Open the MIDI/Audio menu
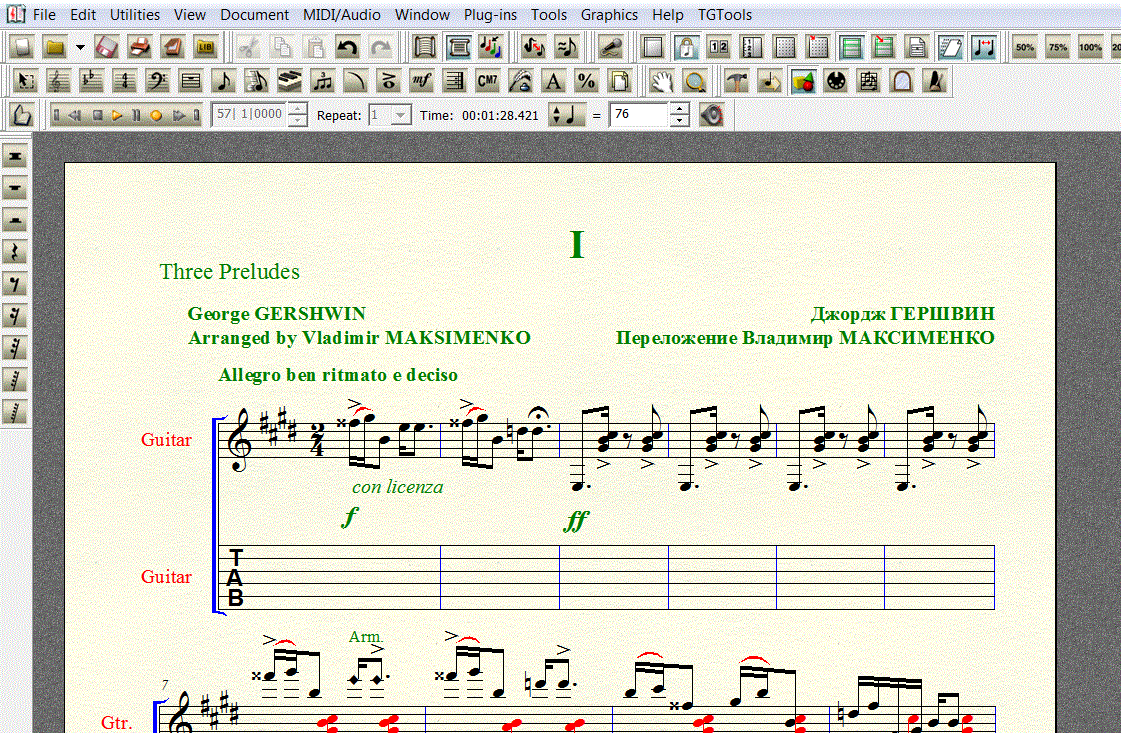1121x733 pixels. pyautogui.click(x=342, y=14)
